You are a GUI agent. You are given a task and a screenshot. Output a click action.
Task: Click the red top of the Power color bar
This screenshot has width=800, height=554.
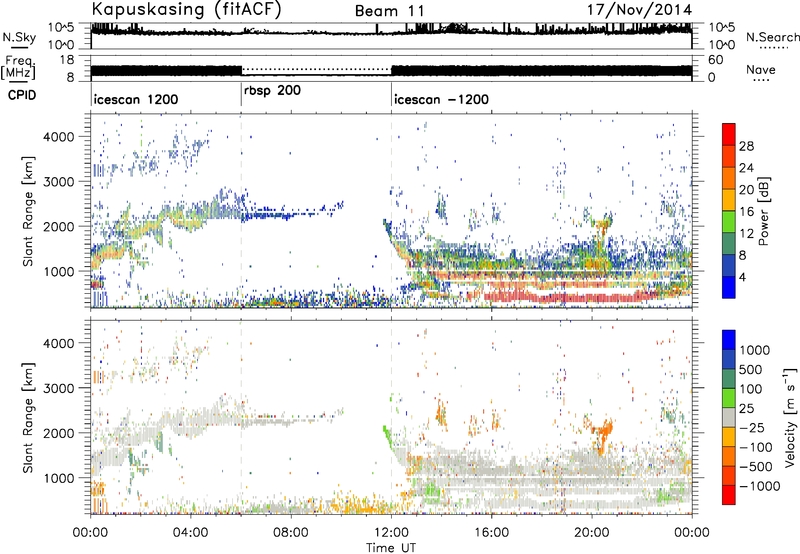(x=729, y=133)
